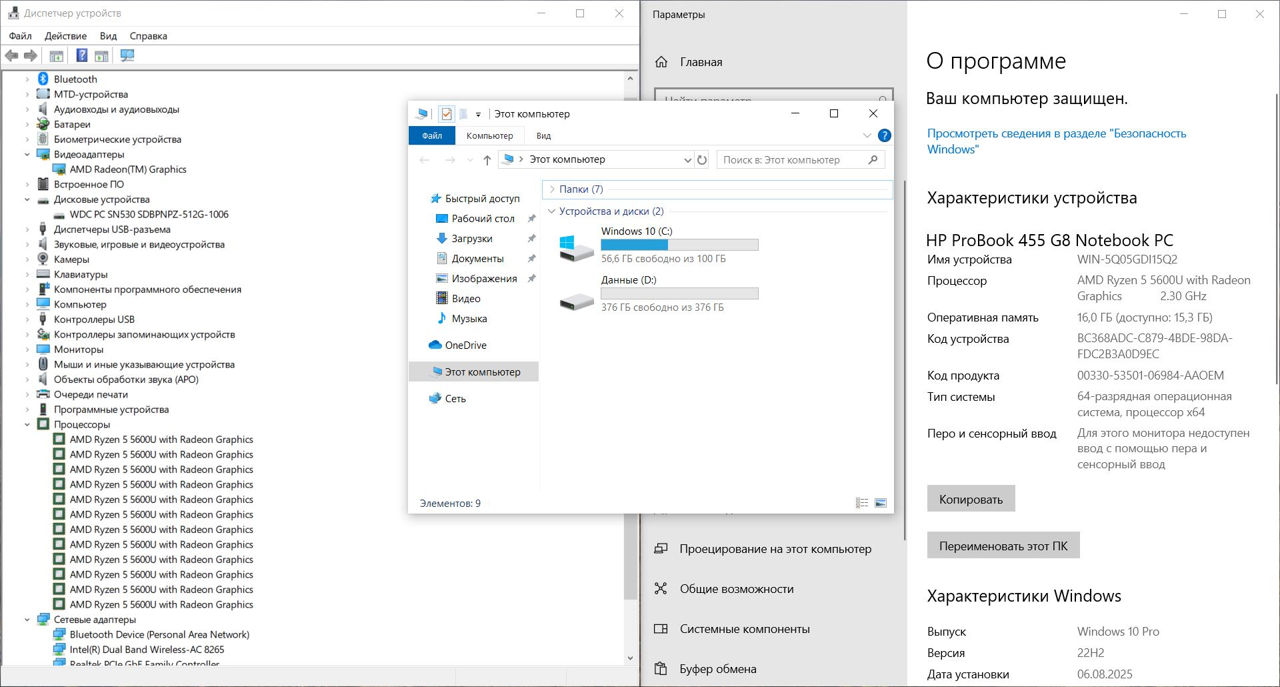
Task: Go up one level with the up arrow
Action: tap(487, 160)
